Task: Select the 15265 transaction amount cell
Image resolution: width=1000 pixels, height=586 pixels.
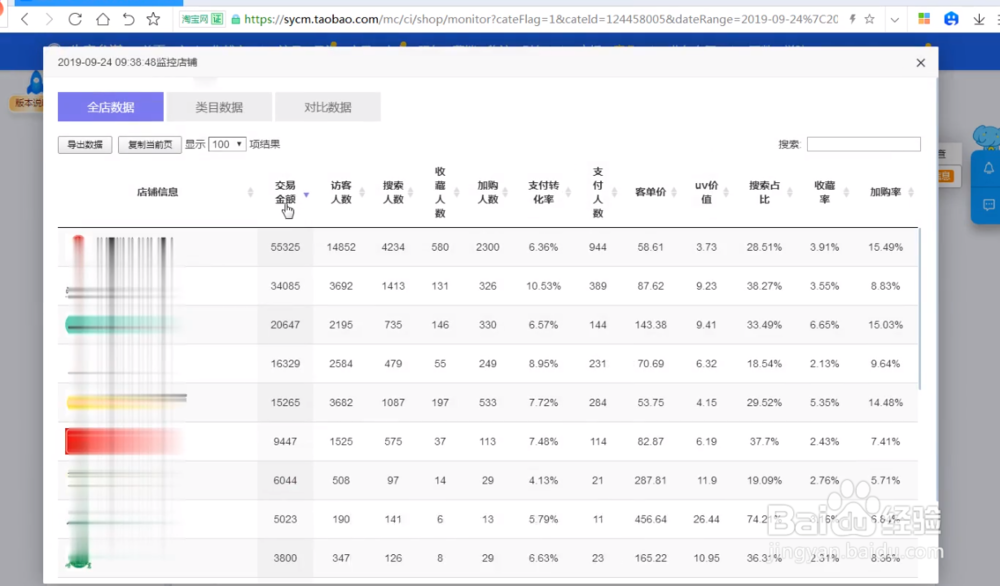Action: [x=285, y=403]
